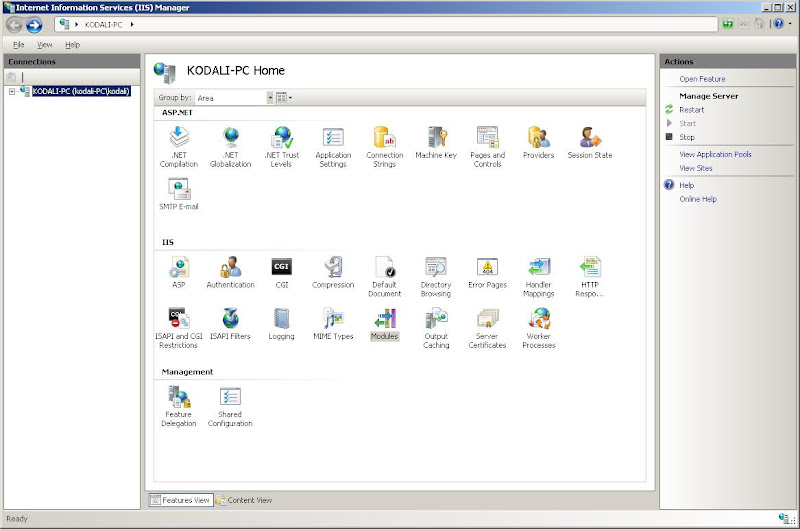Click the navigate Forward arrow button
The width and height of the screenshot is (800, 529).
(x=34, y=24)
